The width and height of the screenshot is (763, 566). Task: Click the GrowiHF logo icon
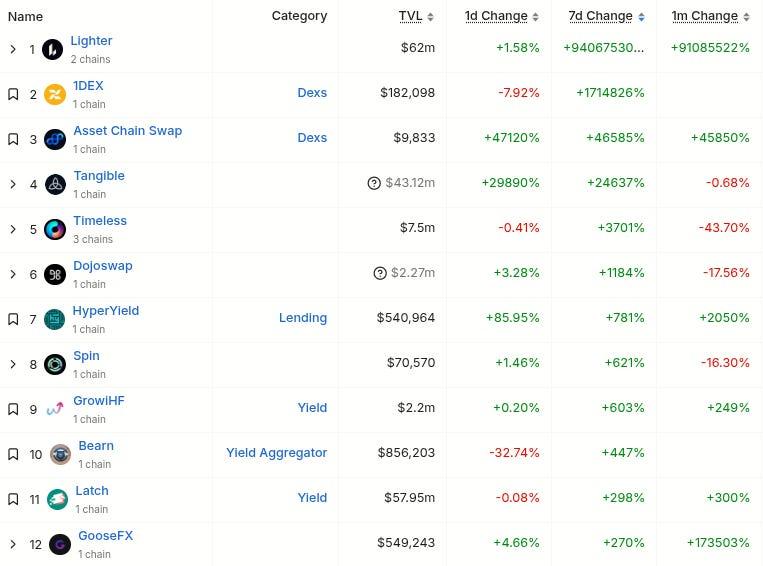[55, 409]
